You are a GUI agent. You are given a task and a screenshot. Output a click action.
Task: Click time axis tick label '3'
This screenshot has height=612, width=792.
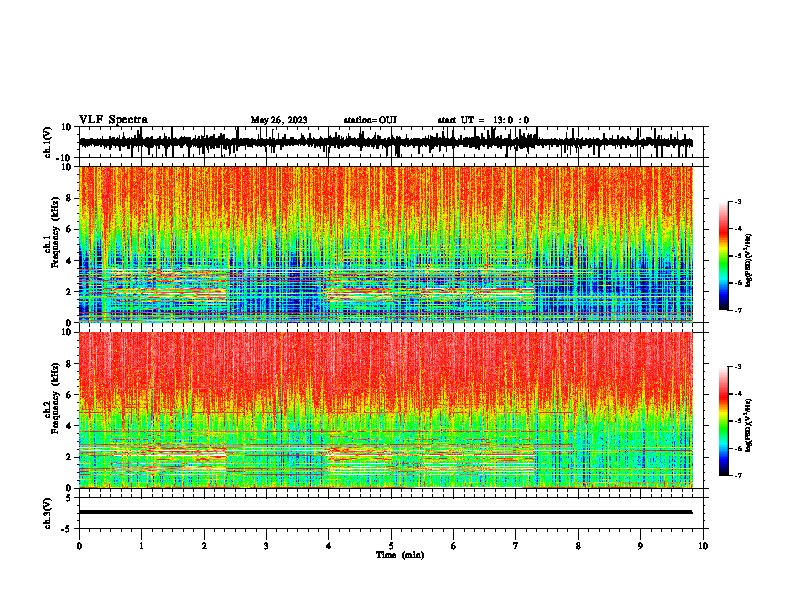(x=266, y=546)
